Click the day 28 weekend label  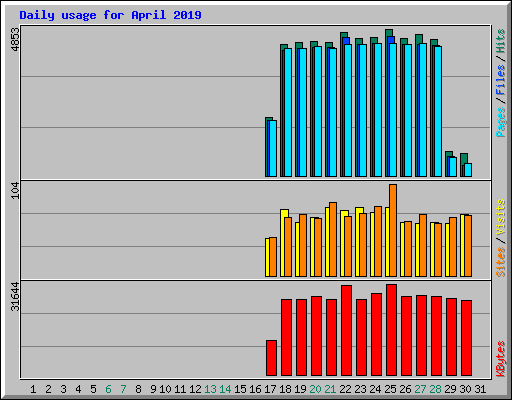click(435, 389)
